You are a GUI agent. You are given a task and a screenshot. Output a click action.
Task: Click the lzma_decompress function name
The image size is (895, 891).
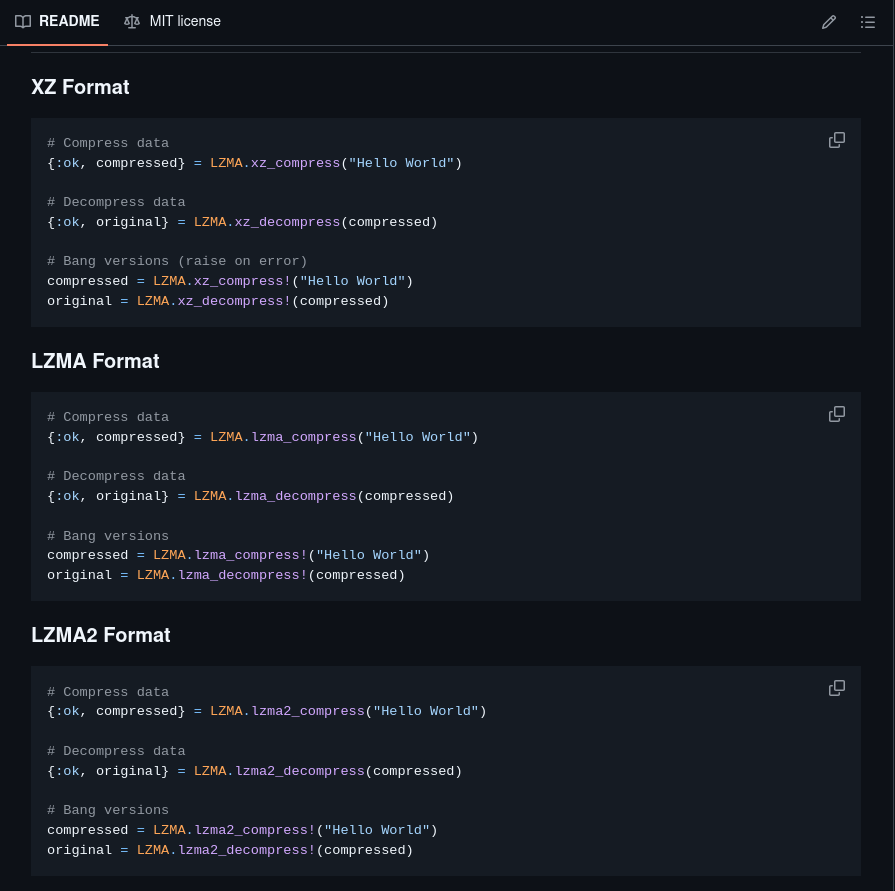pos(296,495)
